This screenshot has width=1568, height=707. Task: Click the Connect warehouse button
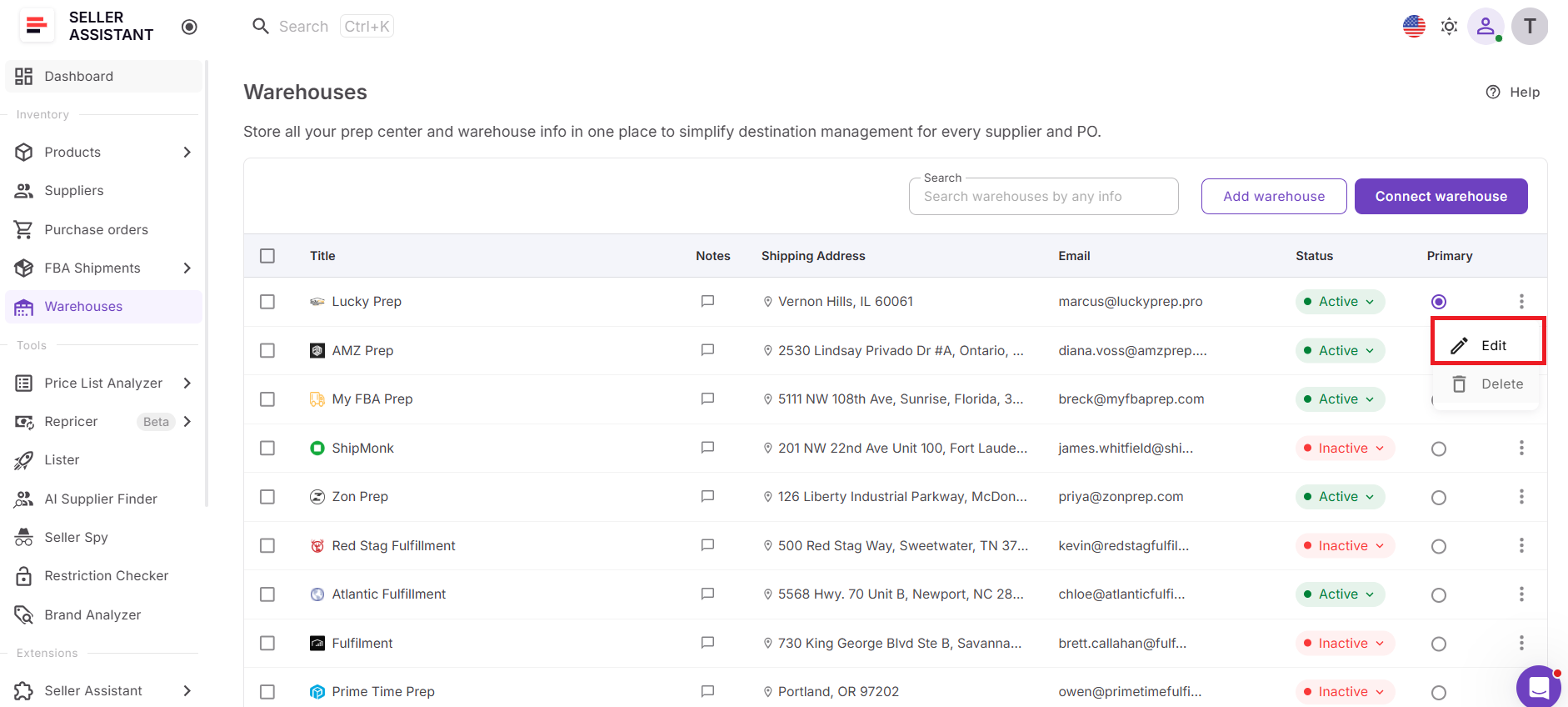[x=1441, y=197]
